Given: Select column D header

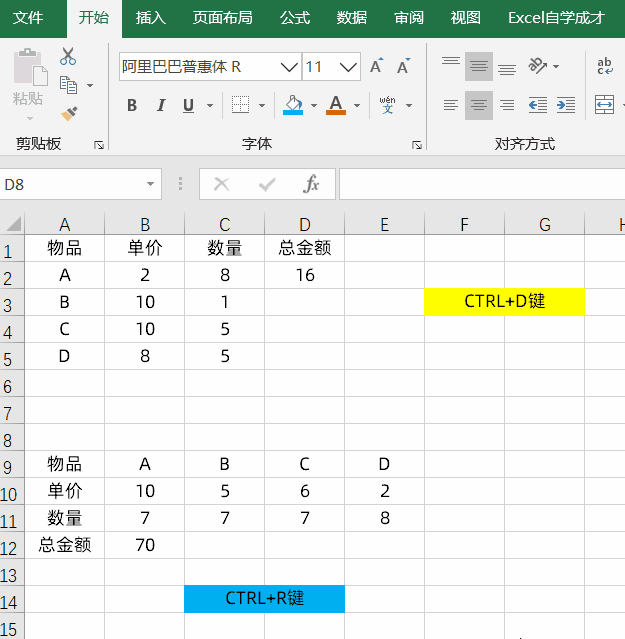Looking at the screenshot, I should click(305, 224).
